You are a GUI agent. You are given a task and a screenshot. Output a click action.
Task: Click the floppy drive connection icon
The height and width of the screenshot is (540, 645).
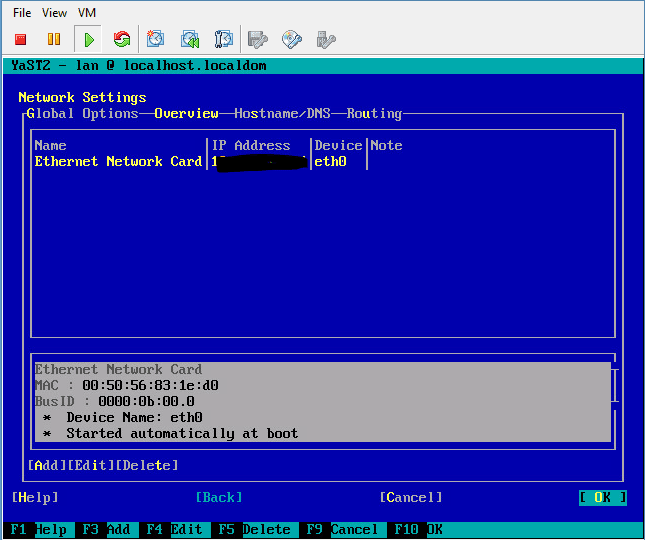pyautogui.click(x=258, y=39)
